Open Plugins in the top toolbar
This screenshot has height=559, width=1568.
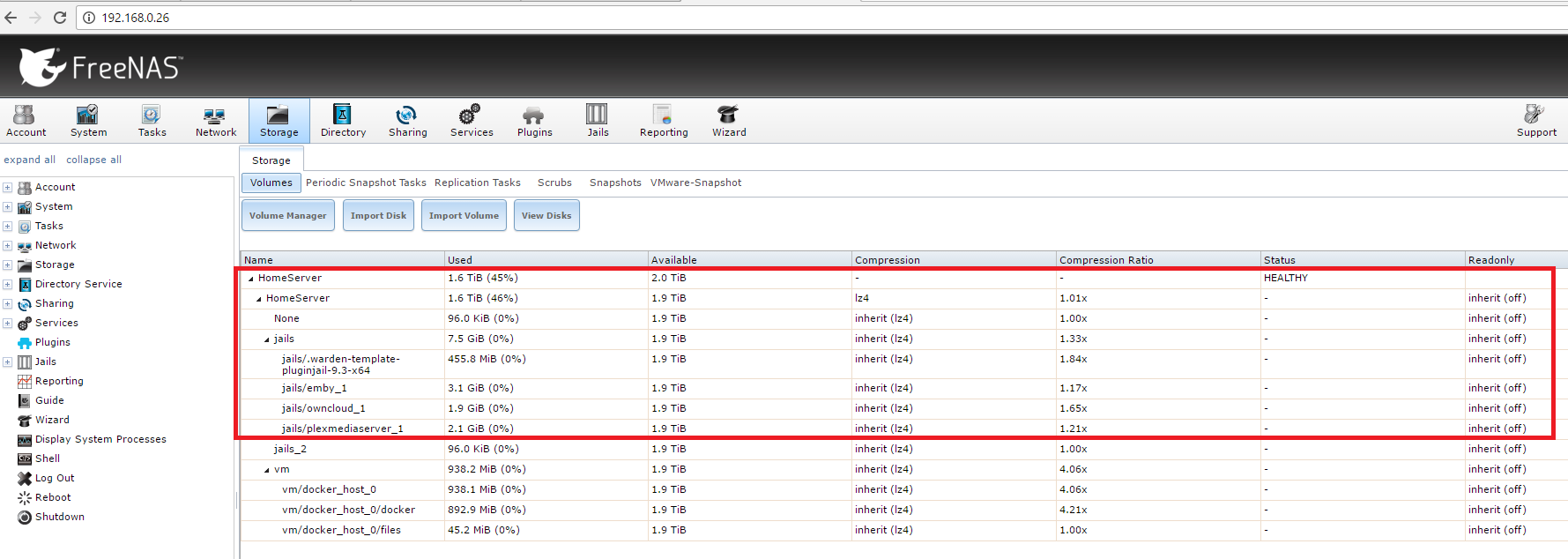534,121
